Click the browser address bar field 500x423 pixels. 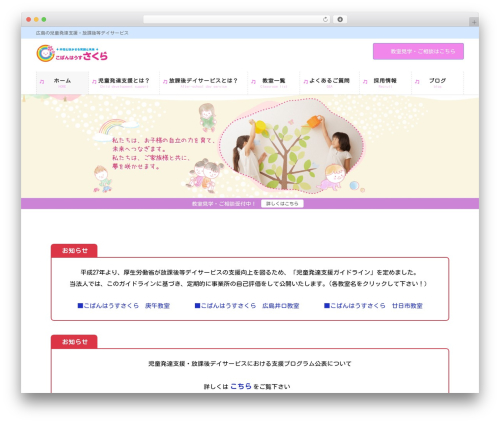[x=236, y=19]
